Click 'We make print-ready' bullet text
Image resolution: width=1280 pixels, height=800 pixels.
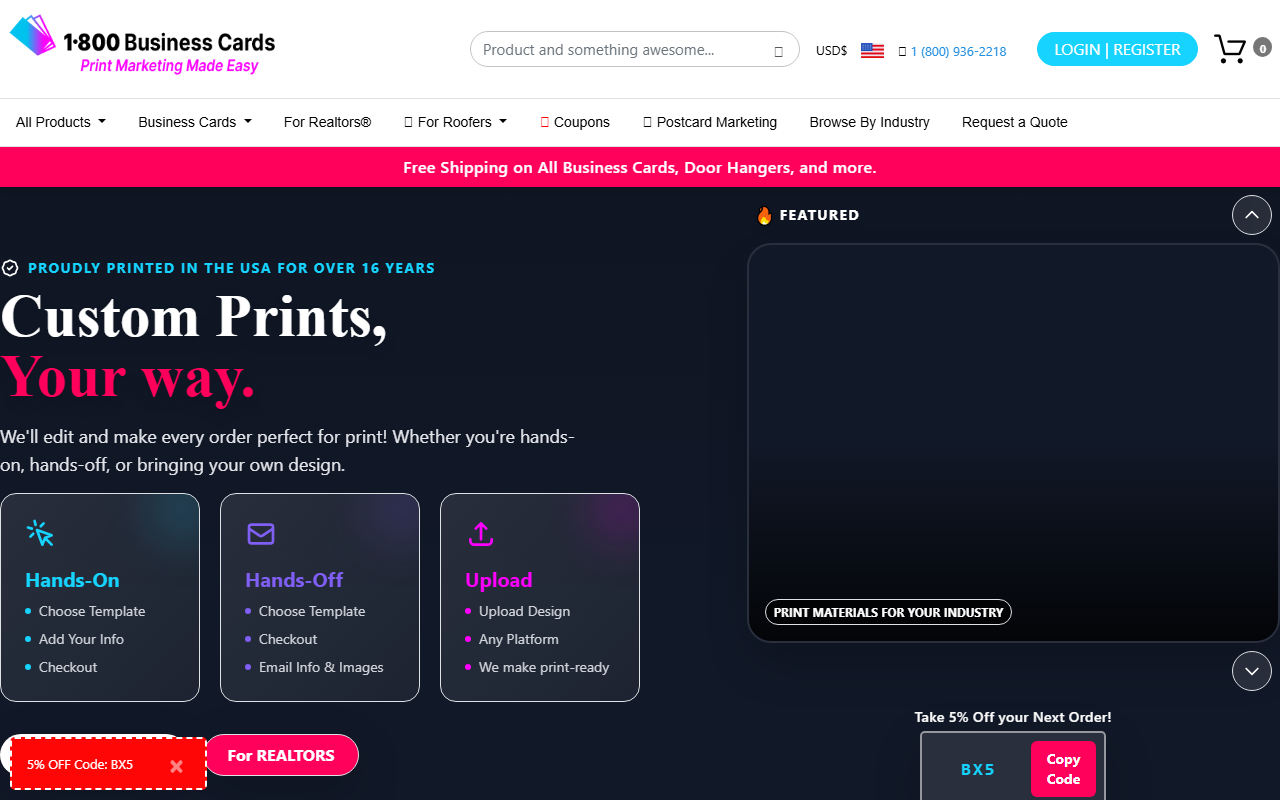[544, 667]
